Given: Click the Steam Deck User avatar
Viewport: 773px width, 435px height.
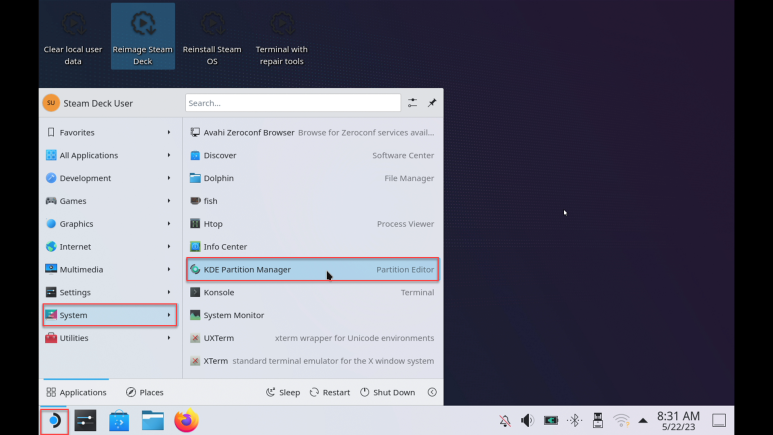Looking at the screenshot, I should point(51,103).
